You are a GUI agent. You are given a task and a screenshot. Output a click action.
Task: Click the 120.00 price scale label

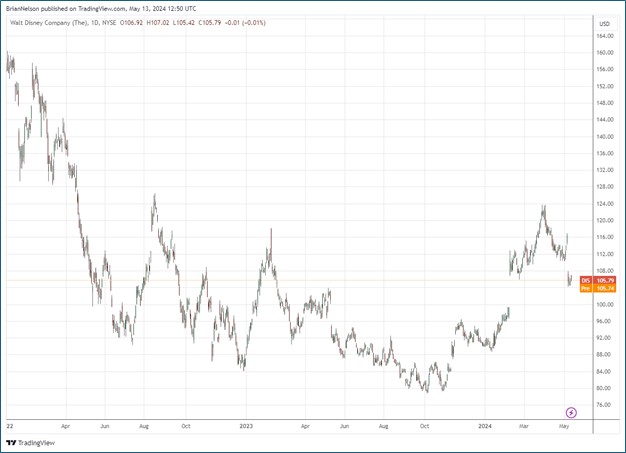point(604,220)
